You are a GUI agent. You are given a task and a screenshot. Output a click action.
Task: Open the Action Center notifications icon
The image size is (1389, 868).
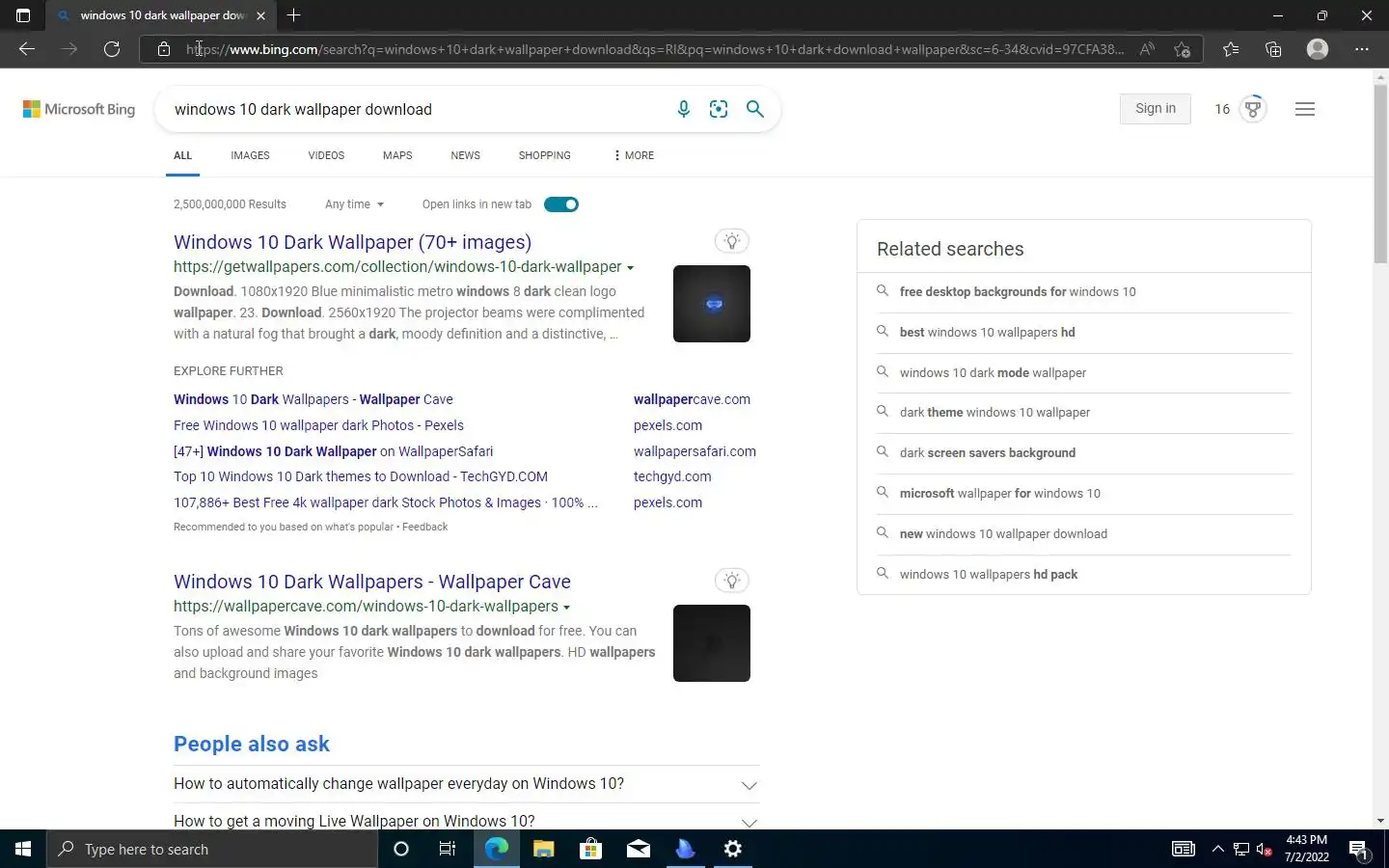pyautogui.click(x=1359, y=850)
